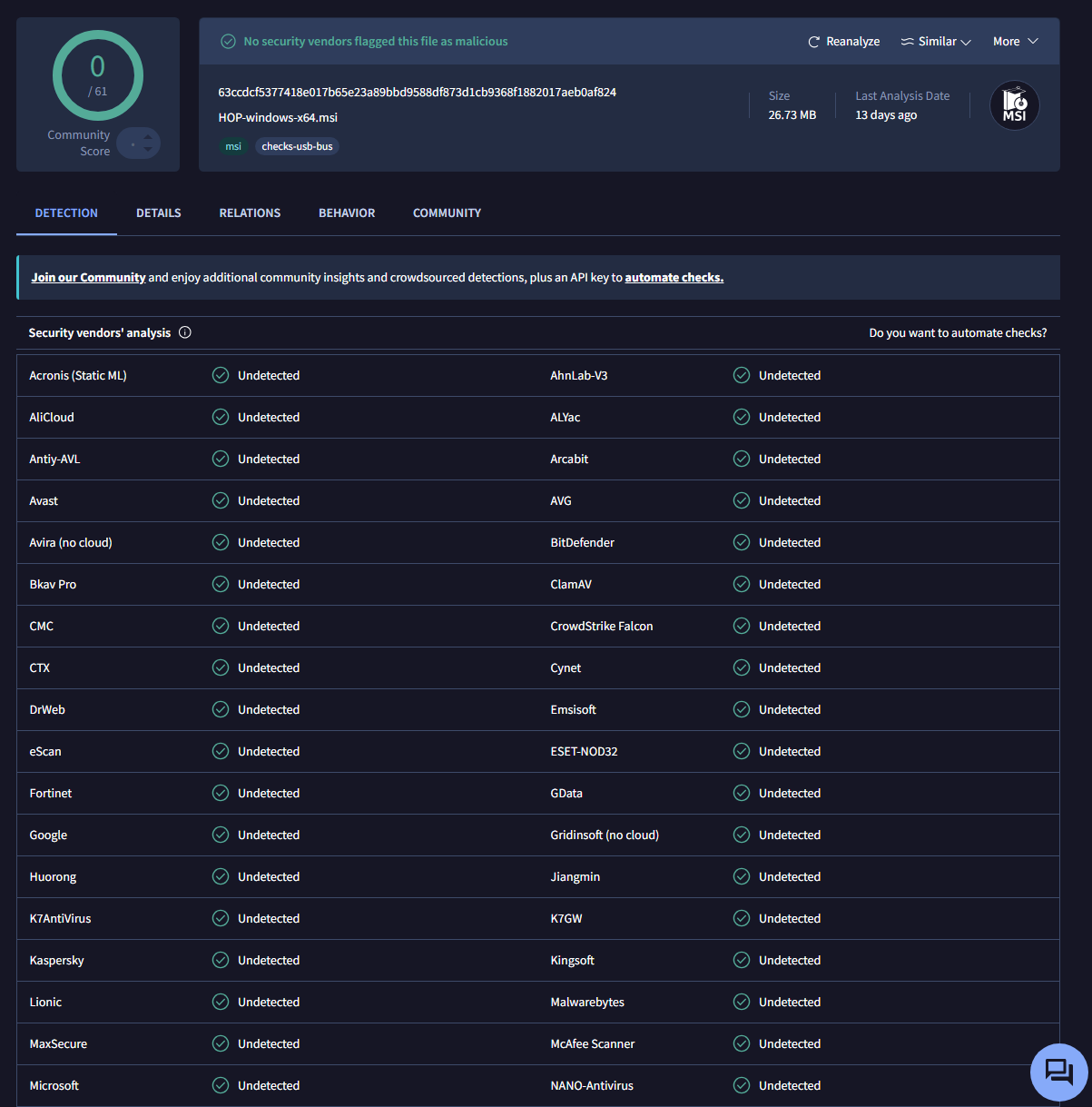Click the McAfee Scanner vendor name
The width and height of the screenshot is (1092, 1107).
tap(593, 1043)
